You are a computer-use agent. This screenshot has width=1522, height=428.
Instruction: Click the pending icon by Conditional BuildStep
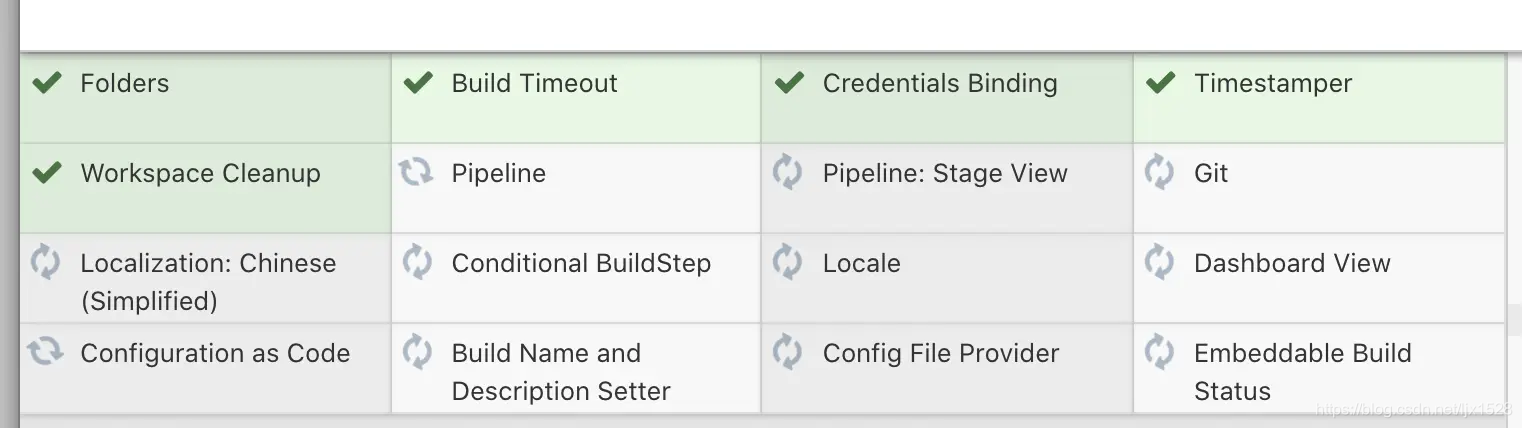(416, 263)
